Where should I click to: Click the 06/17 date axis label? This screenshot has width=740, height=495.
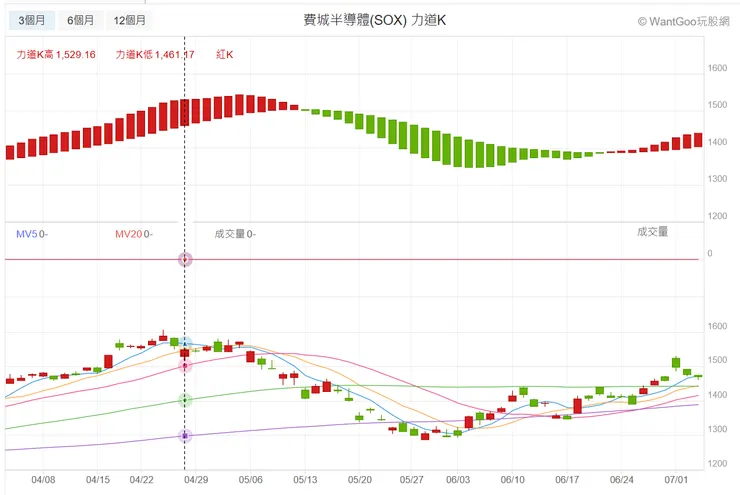567,480
